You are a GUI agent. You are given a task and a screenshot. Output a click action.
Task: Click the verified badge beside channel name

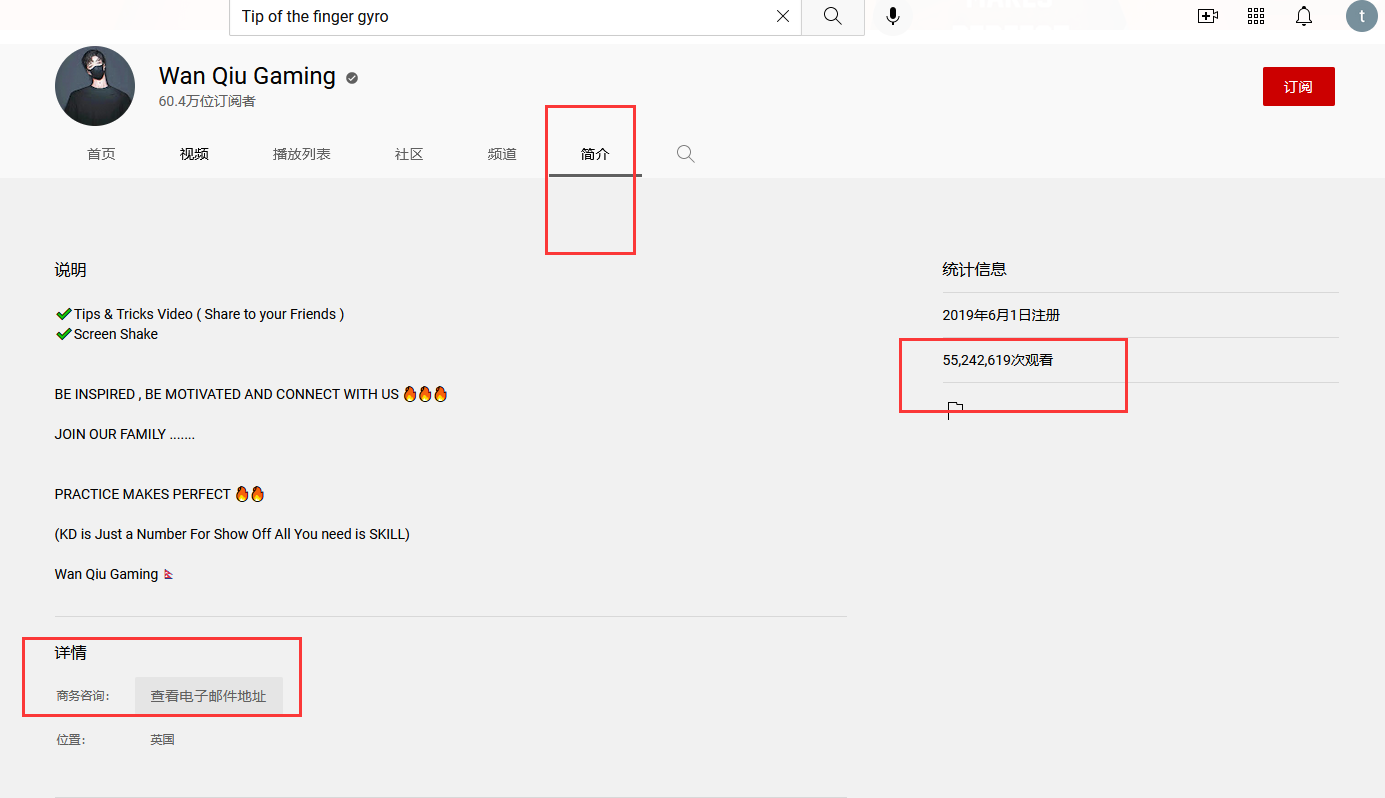point(352,78)
